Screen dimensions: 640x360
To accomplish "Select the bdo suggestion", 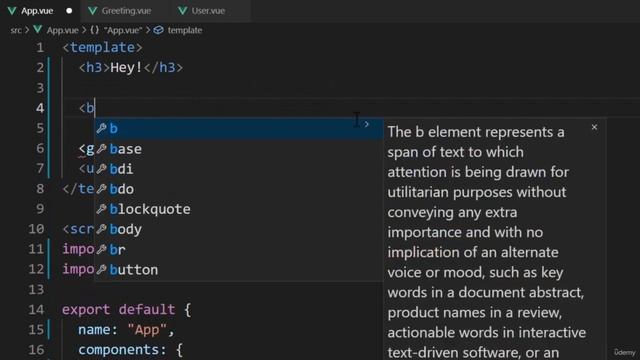I will 239,189.
